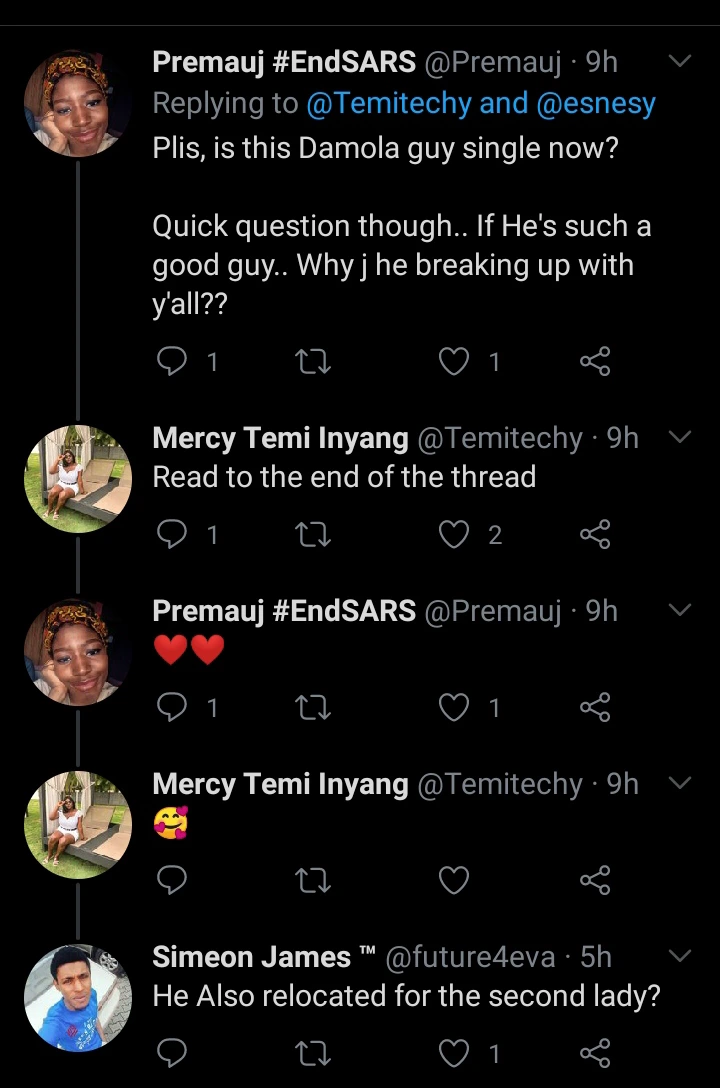Open chevron menu on "Read to the end" tweet

point(680,438)
